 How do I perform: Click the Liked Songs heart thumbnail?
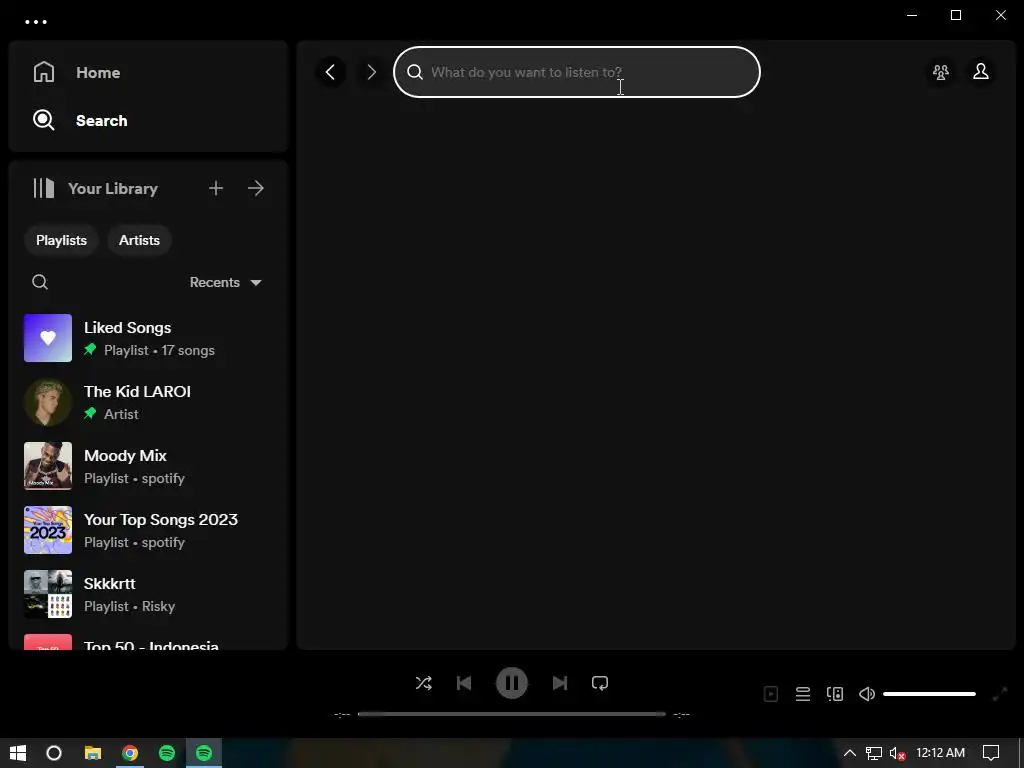click(x=48, y=338)
